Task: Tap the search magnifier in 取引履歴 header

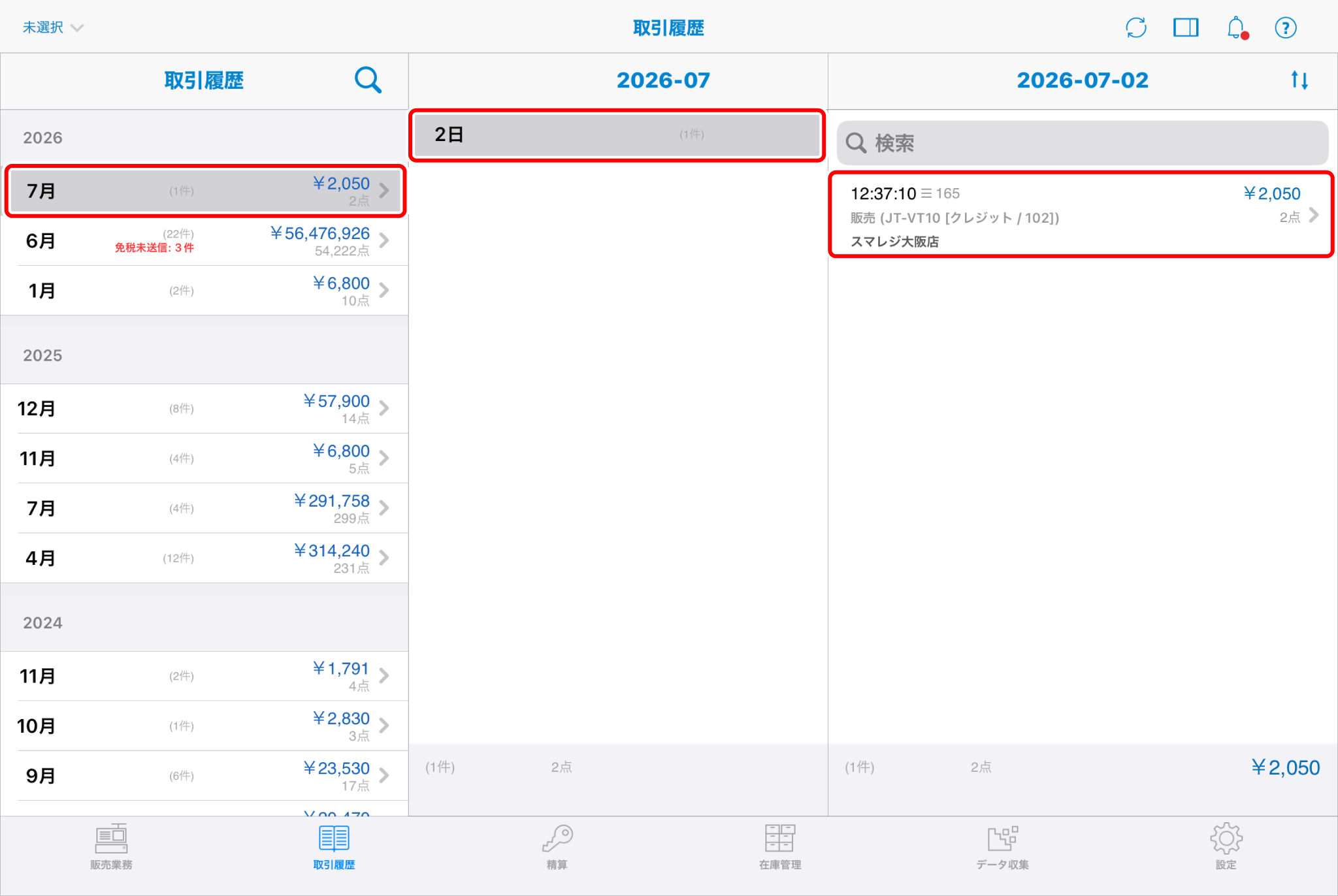Action: click(368, 80)
